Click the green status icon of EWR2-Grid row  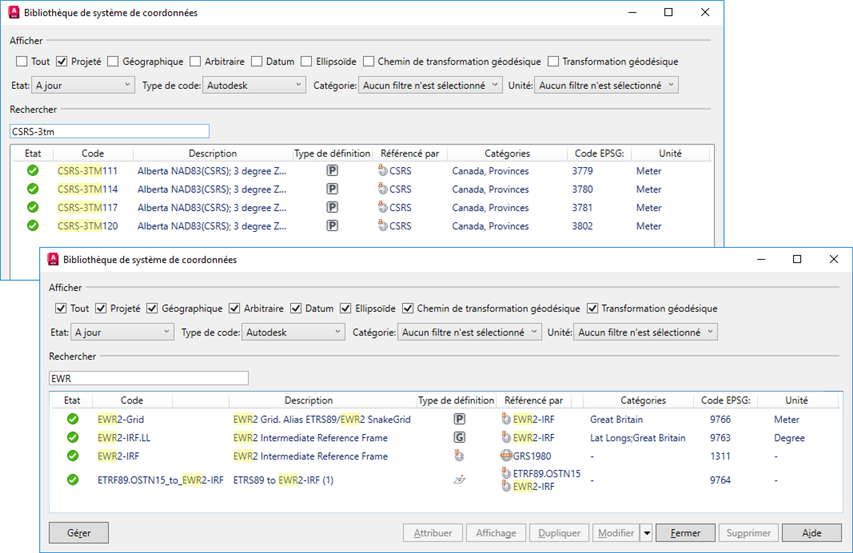[72, 419]
